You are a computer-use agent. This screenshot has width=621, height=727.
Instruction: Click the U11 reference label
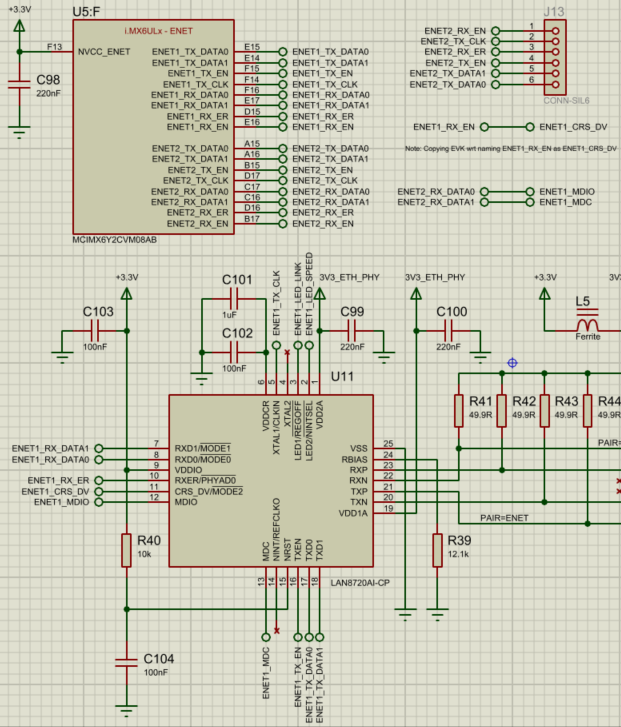(342, 376)
